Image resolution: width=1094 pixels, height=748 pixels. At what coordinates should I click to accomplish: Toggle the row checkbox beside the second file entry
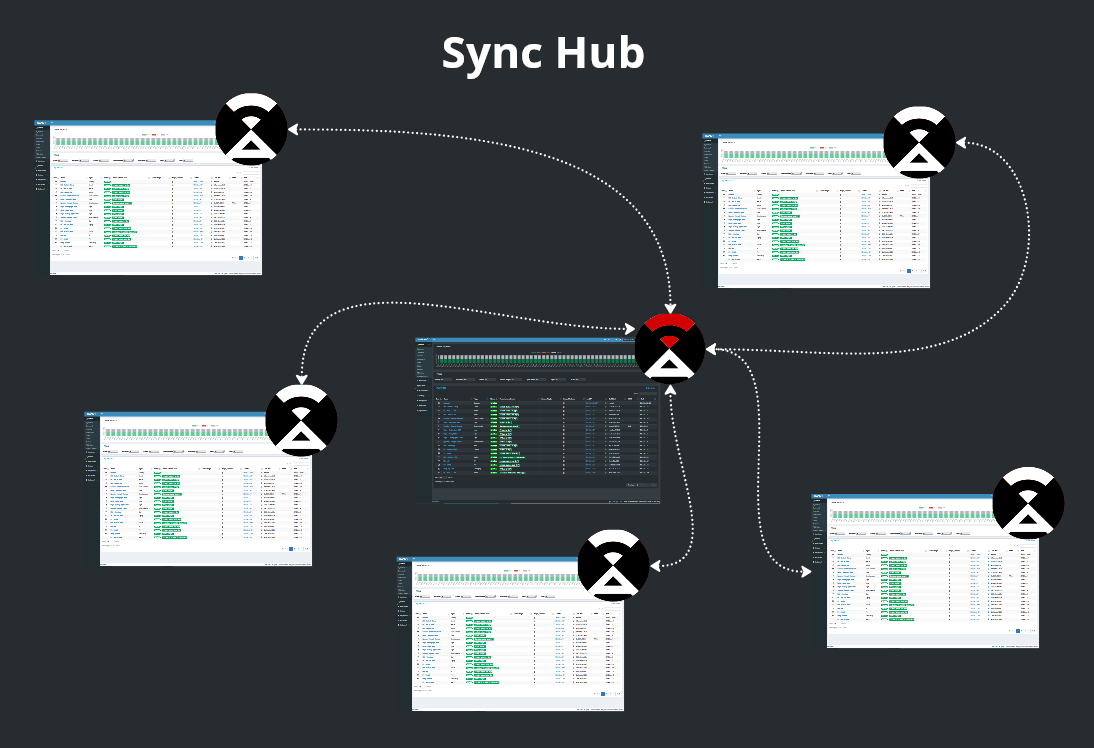[56, 185]
